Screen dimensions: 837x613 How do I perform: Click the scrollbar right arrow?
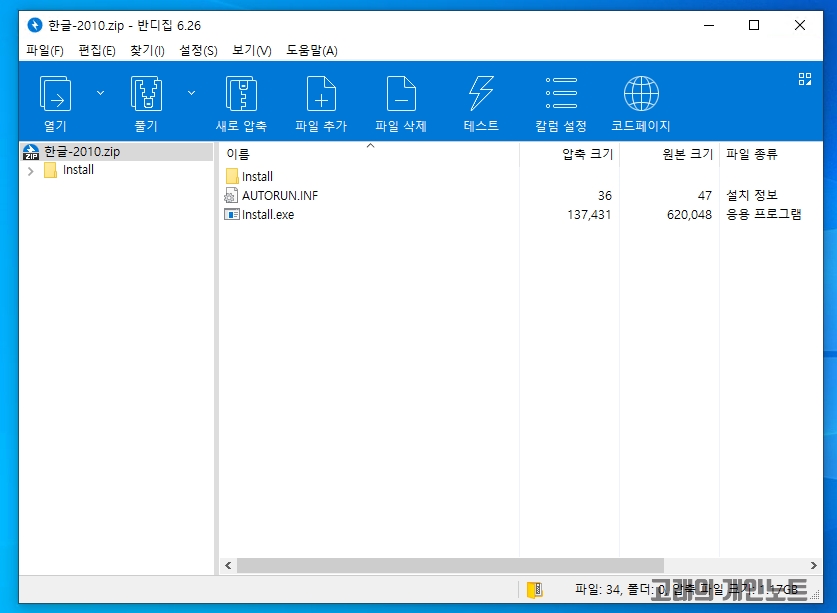click(x=814, y=565)
